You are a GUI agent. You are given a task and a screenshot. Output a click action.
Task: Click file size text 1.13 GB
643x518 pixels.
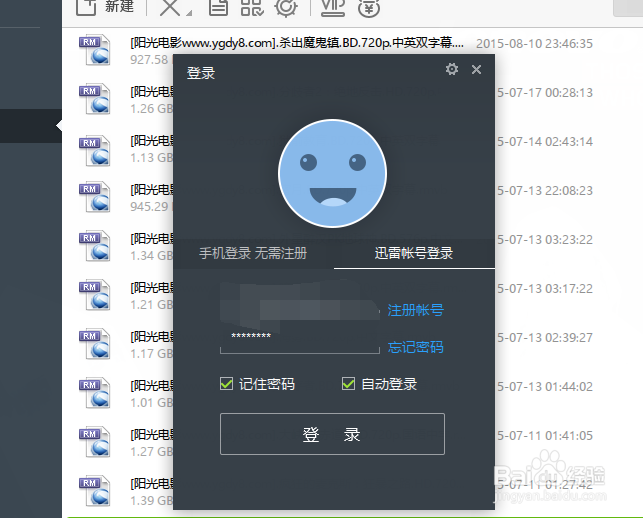[152, 157]
